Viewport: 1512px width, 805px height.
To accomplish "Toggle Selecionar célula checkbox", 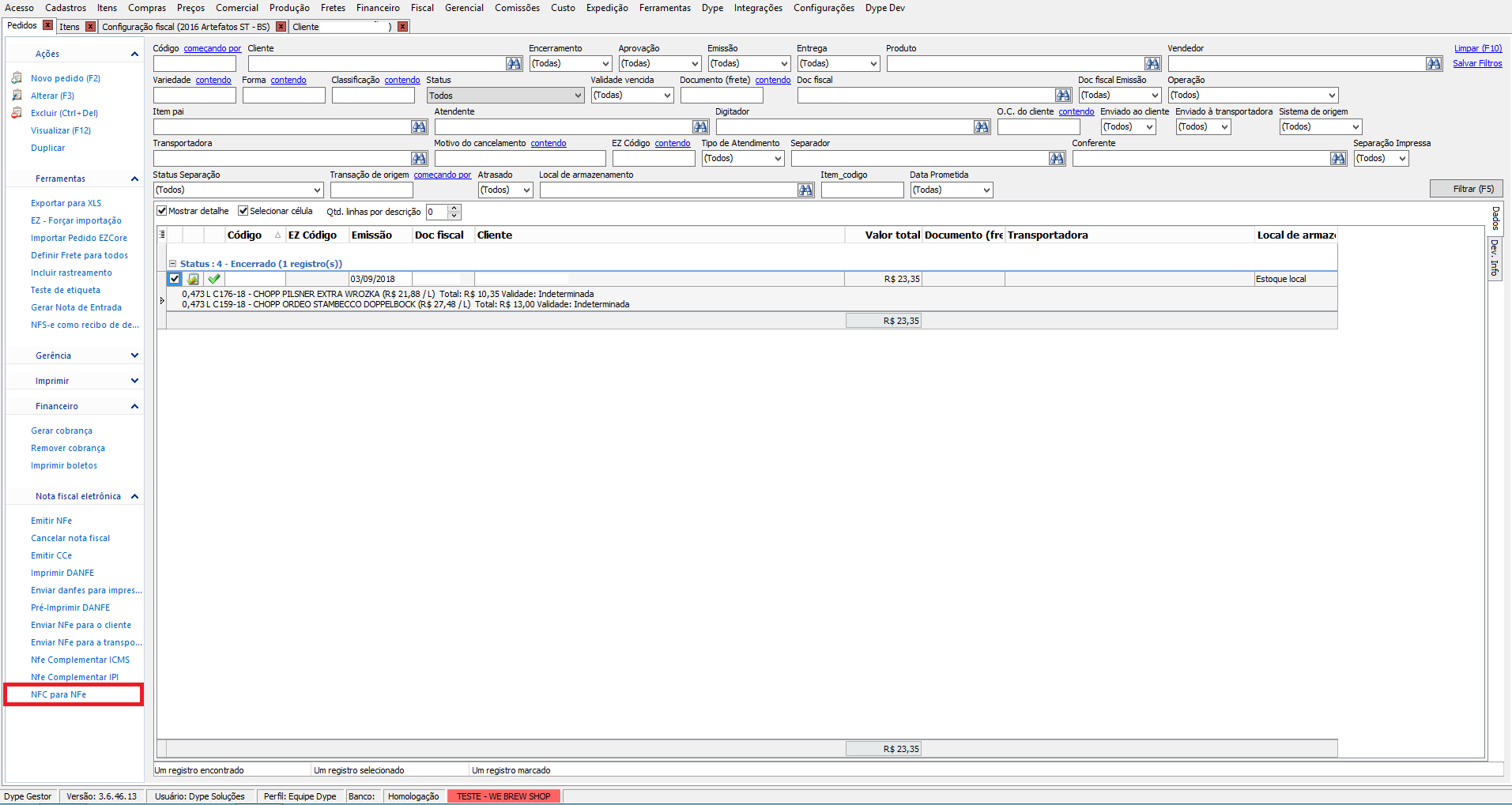I will click(x=243, y=211).
